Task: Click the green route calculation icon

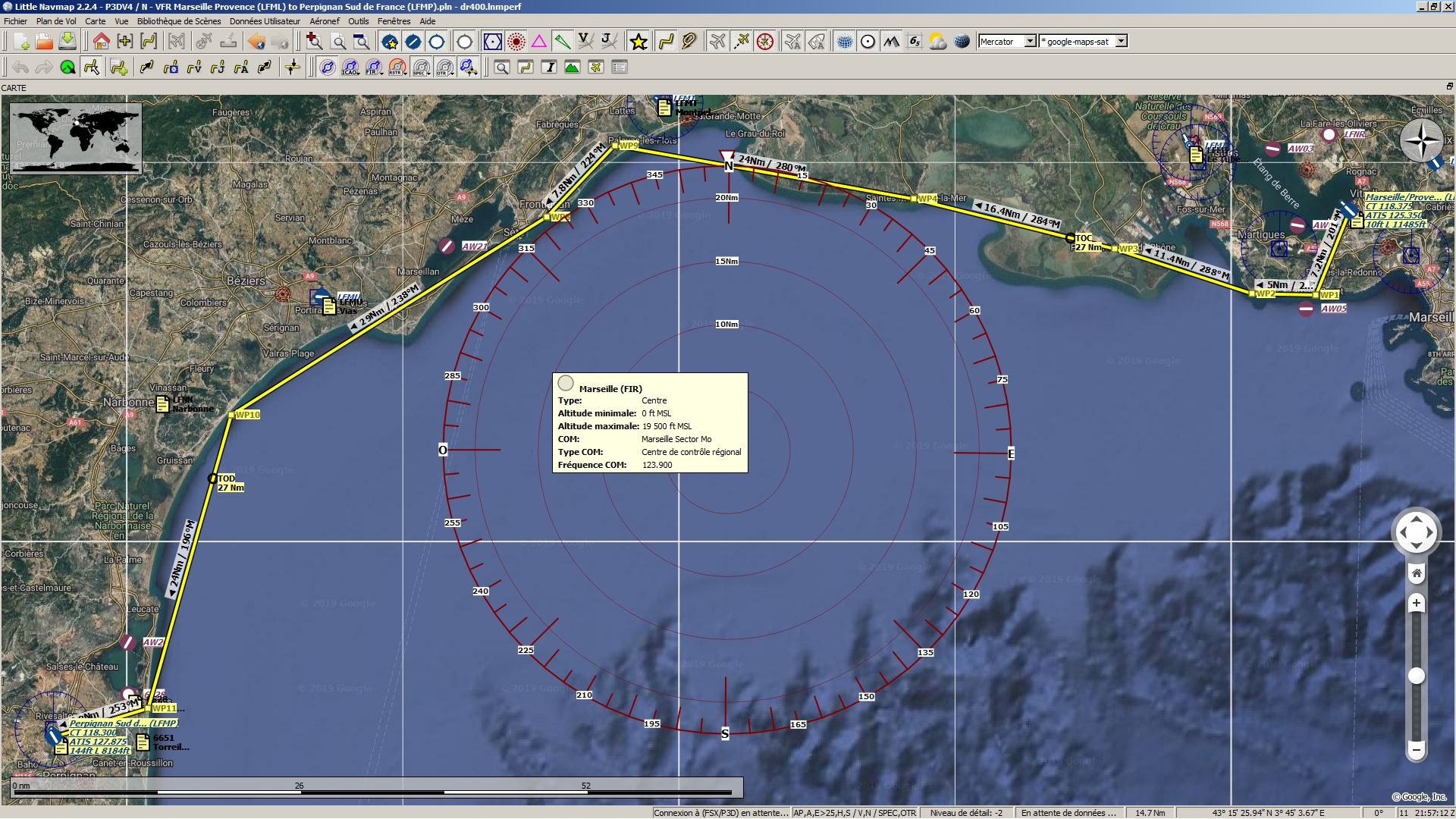Action: (x=67, y=67)
